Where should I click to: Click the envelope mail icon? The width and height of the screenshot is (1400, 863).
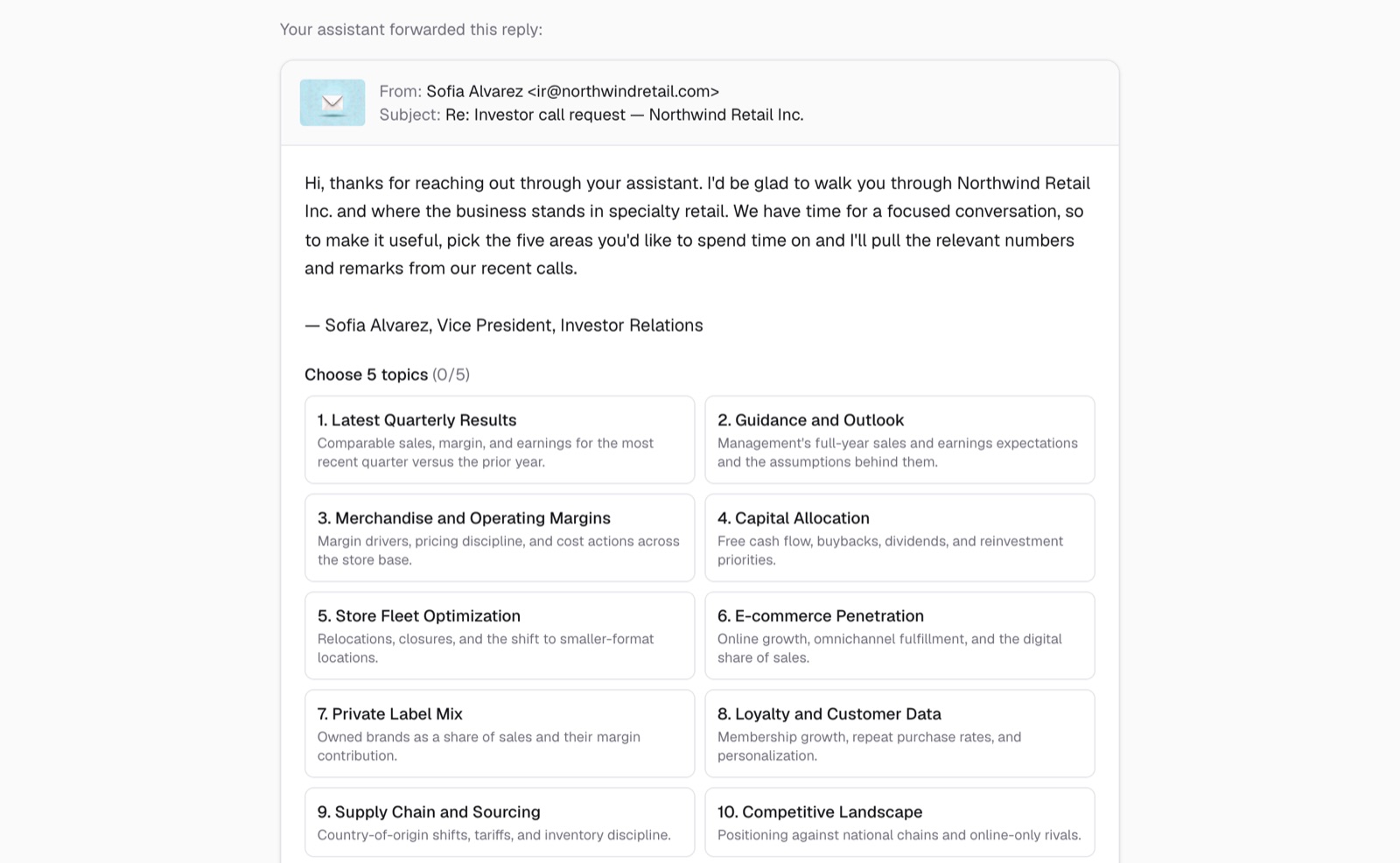pos(332,102)
